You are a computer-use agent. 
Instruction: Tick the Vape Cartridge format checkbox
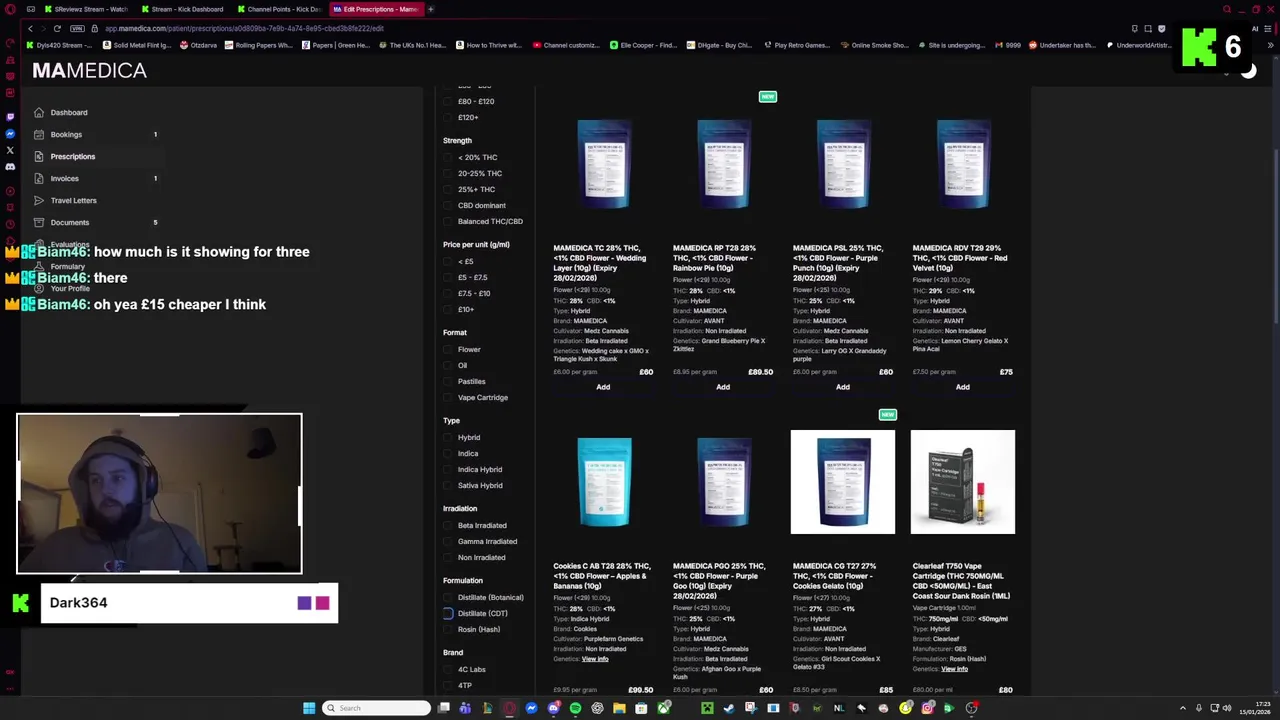(448, 397)
